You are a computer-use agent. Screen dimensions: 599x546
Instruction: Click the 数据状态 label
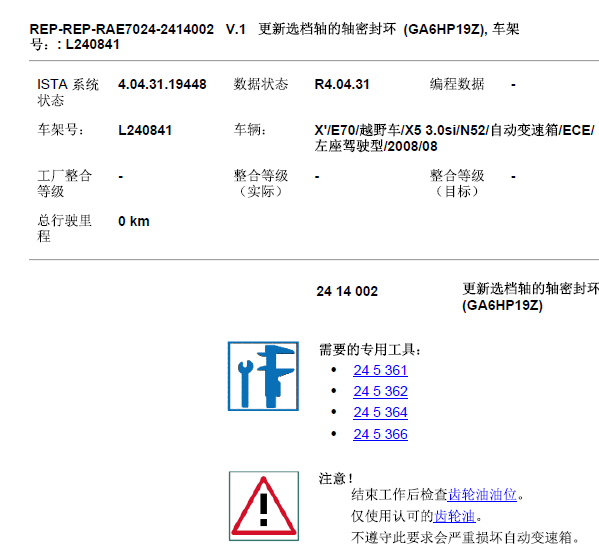[261, 84]
